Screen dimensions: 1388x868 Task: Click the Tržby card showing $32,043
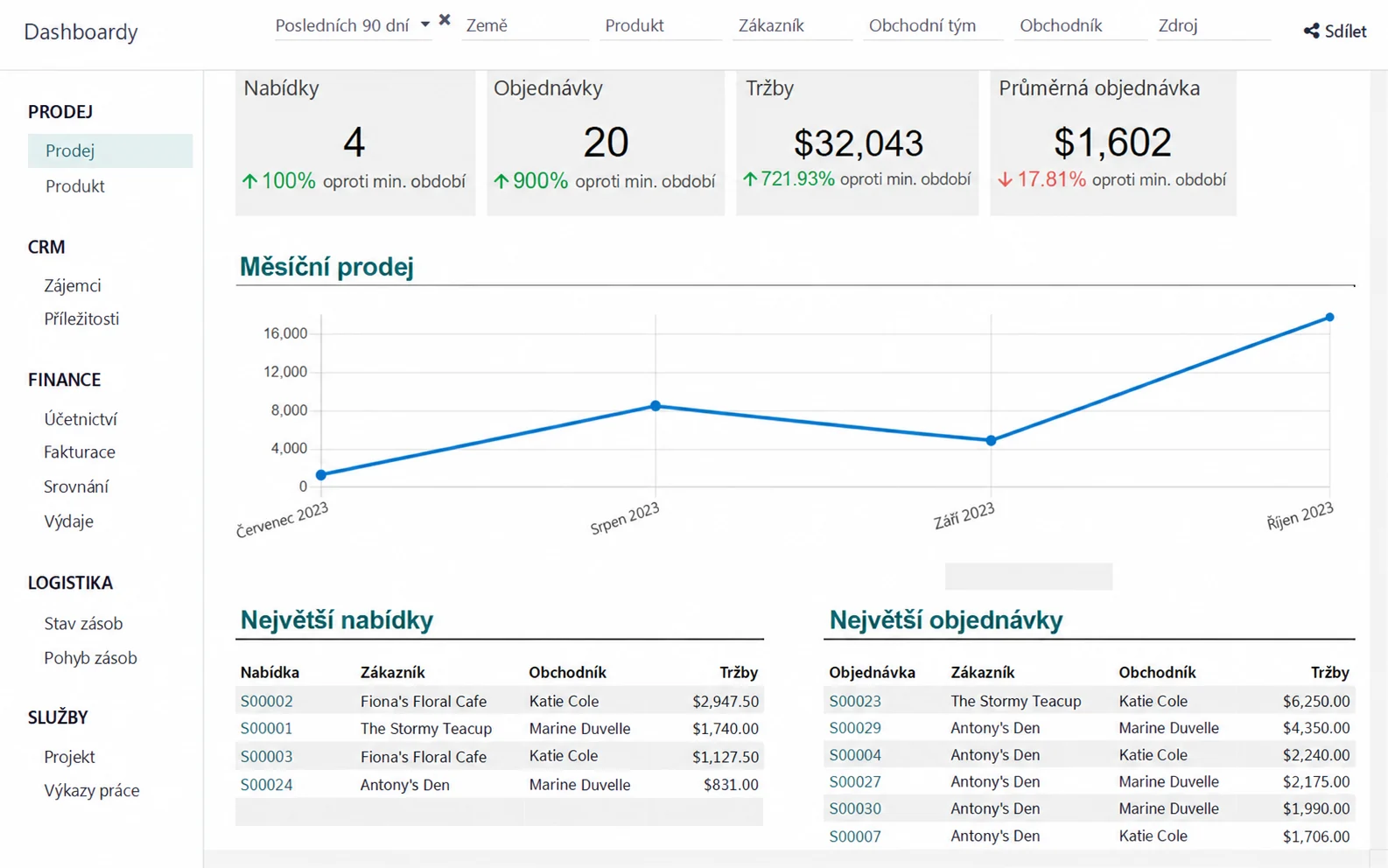pyautogui.click(x=857, y=143)
